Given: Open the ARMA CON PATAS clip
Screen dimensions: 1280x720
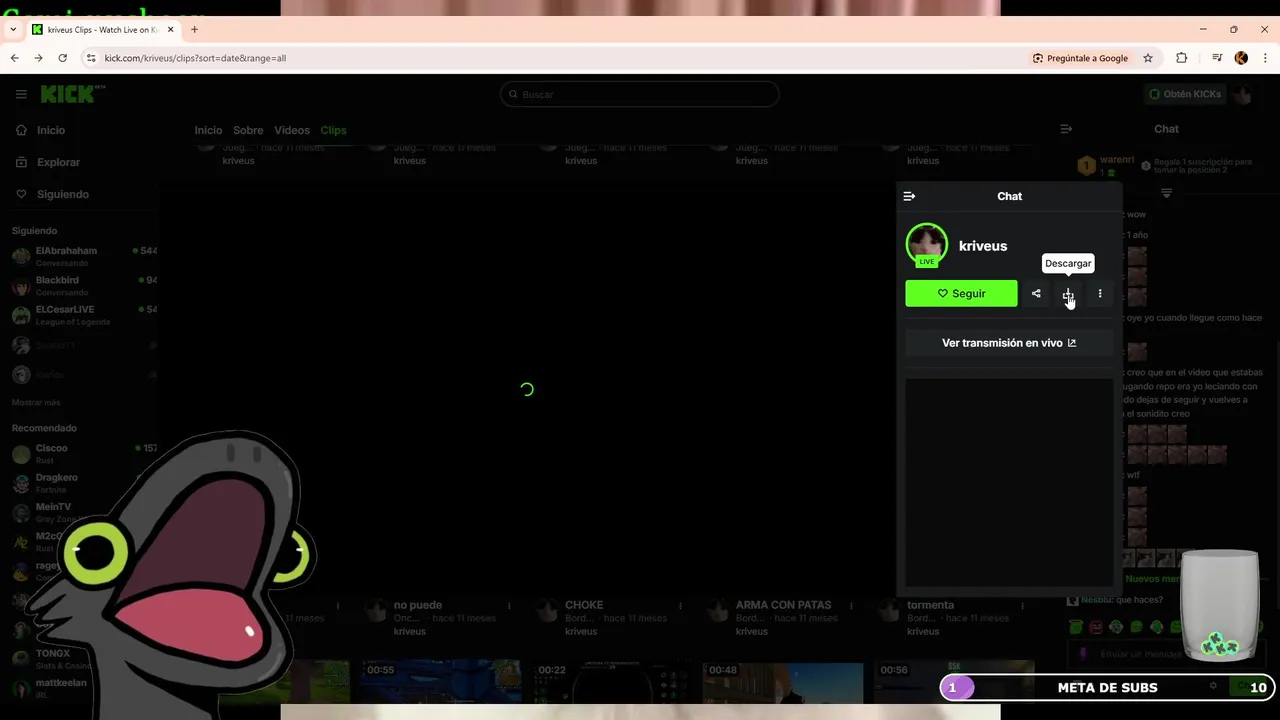Looking at the screenshot, I should [x=783, y=605].
